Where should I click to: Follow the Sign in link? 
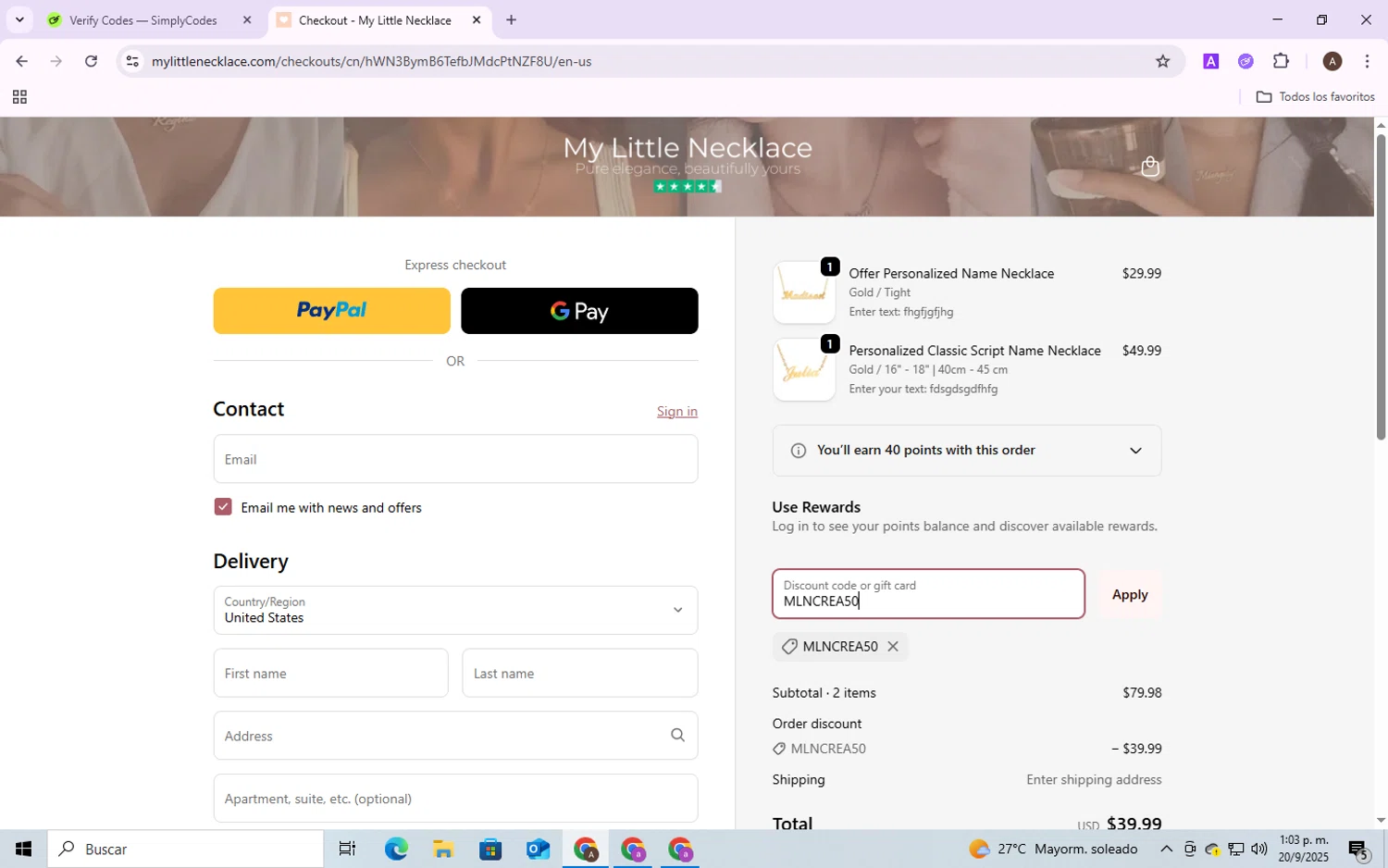(x=677, y=412)
